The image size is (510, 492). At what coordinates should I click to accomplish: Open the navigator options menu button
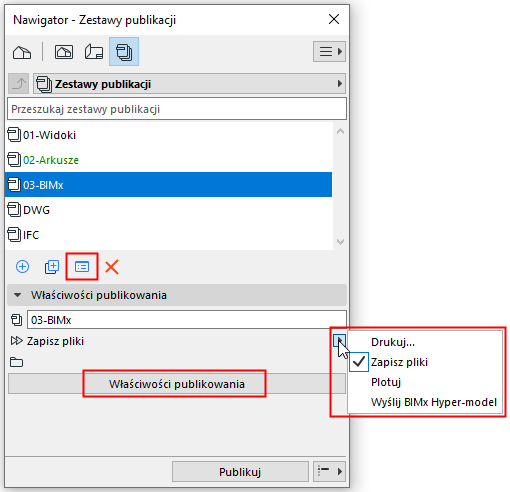click(329, 52)
